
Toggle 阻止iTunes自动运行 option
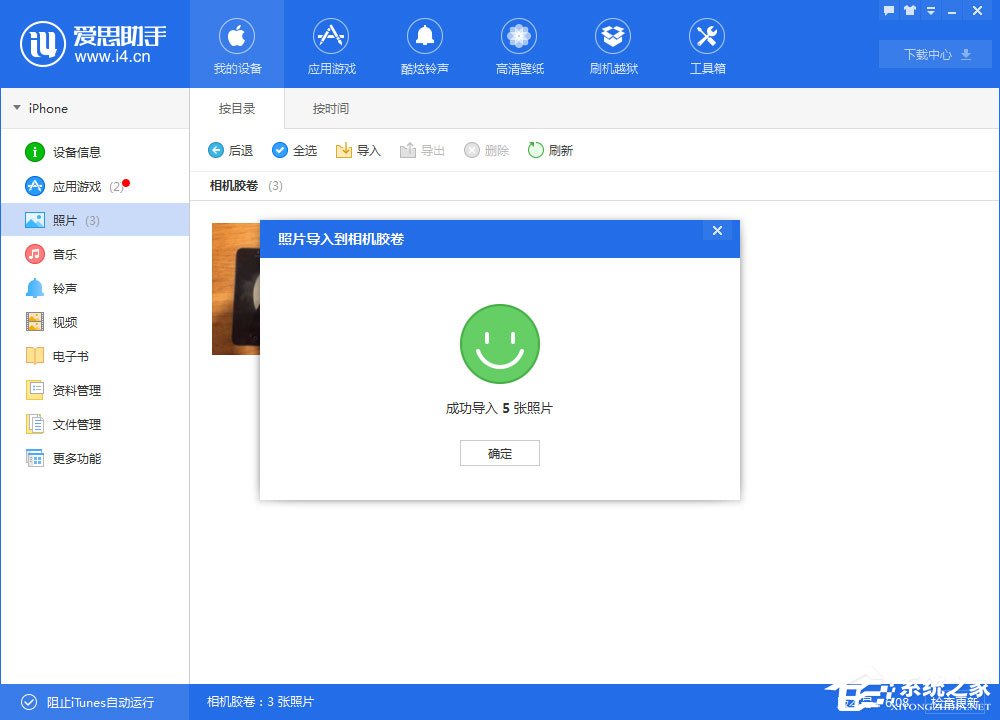(x=87, y=702)
